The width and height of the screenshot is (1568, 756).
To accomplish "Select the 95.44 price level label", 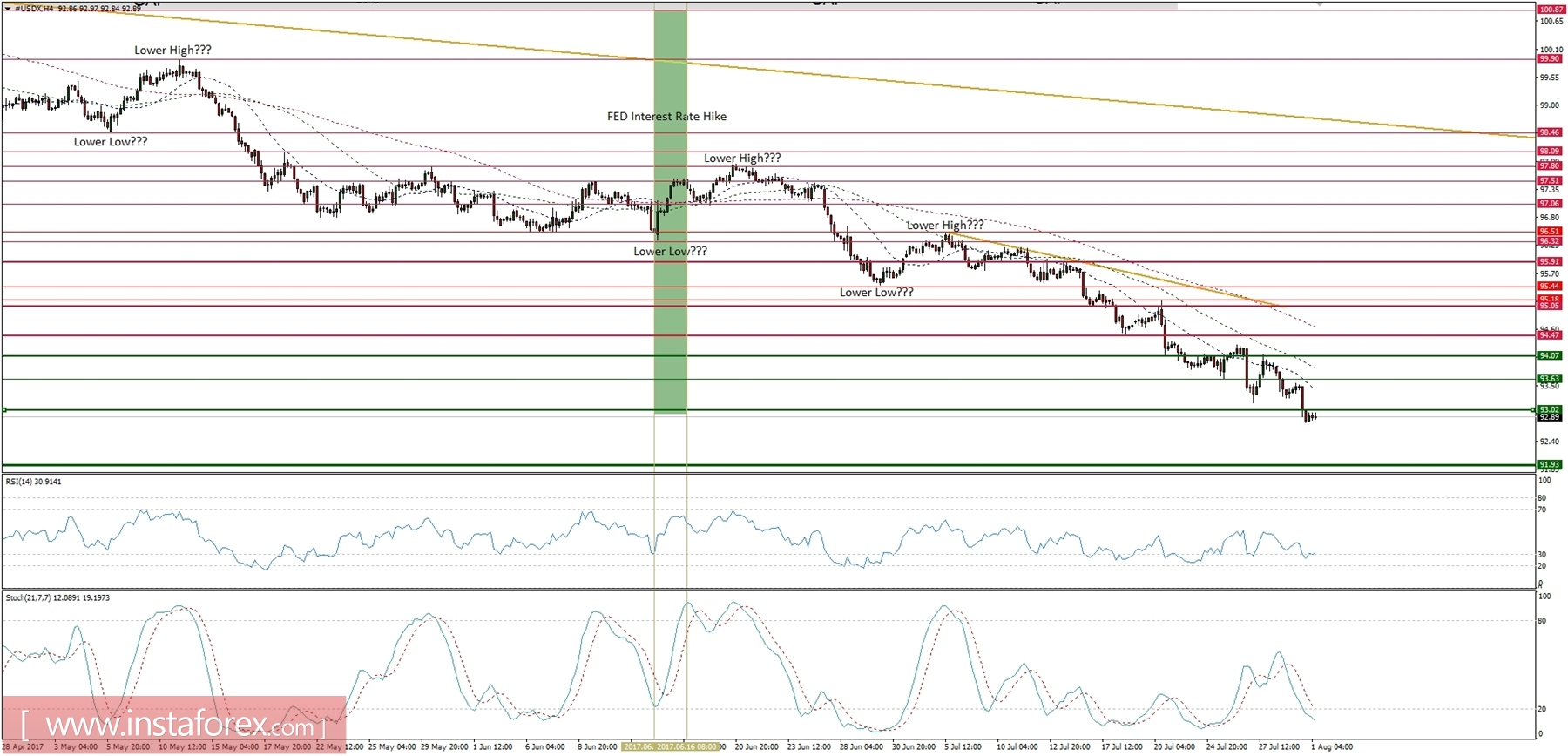I will coord(1550,287).
